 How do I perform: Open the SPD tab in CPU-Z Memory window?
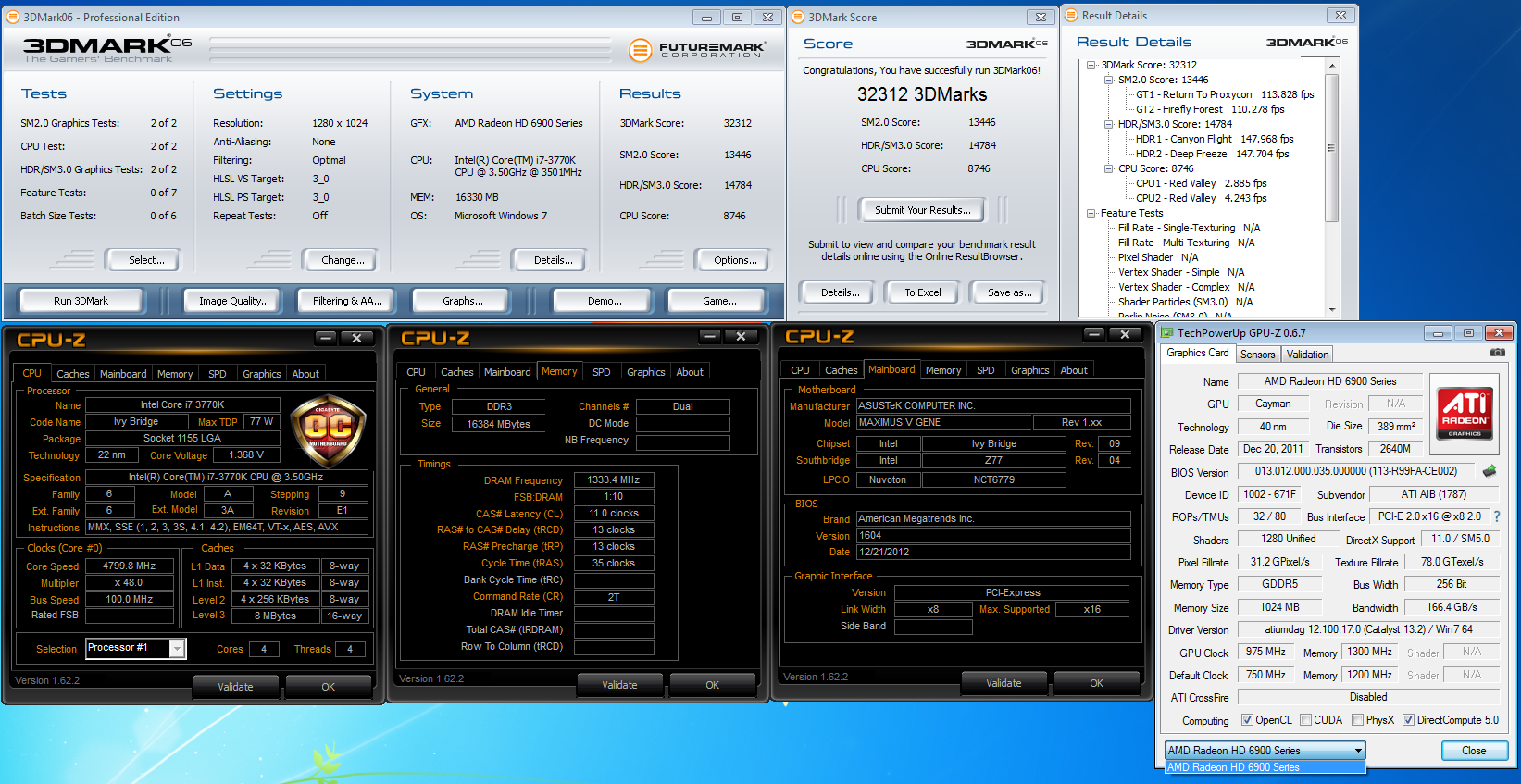(602, 372)
